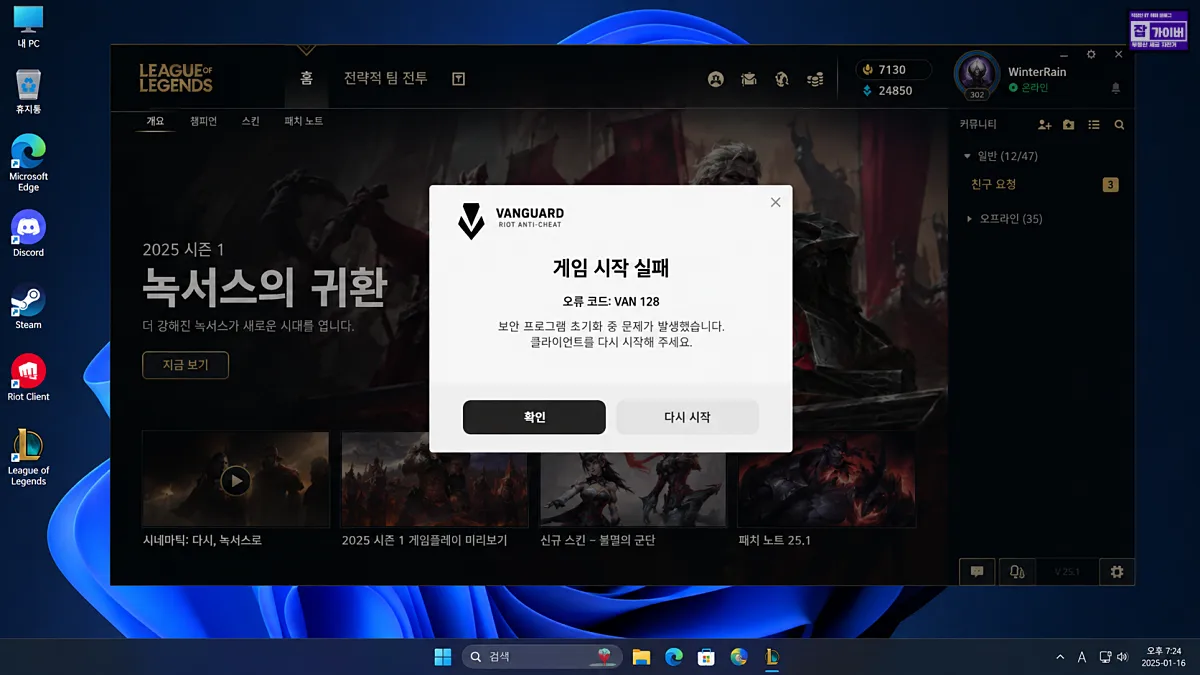The image size is (1200, 675).
Task: Click the clash bracket icon in top nav
Action: pyautogui.click(x=458, y=79)
